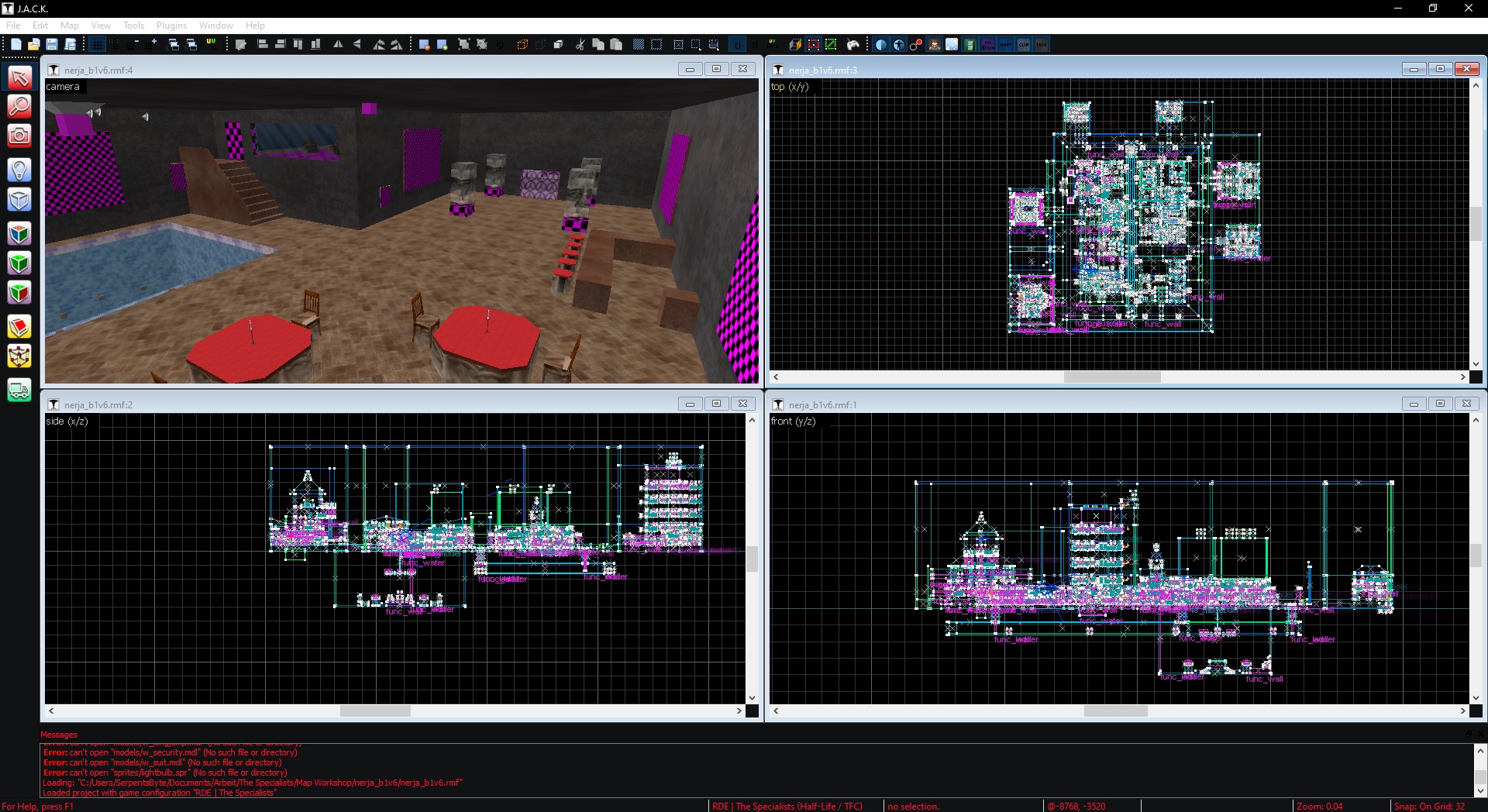Click the scissors Cut icon
Screen dimensions: 1488x812
[580, 45]
